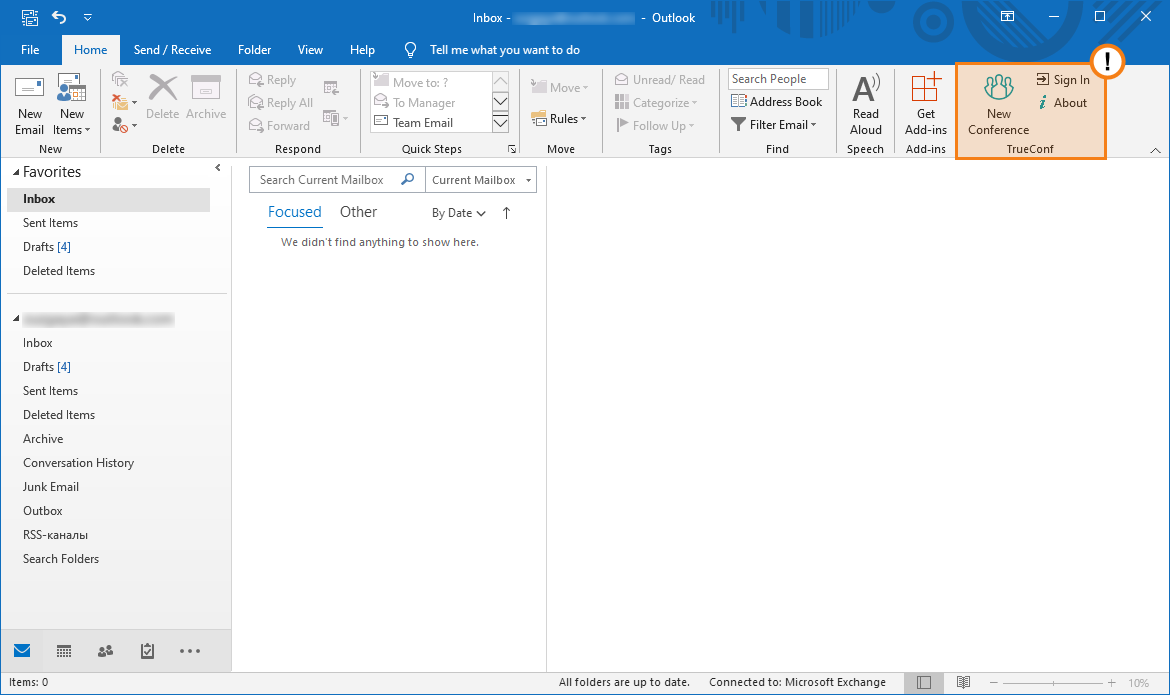1170x695 pixels.
Task: Open the People view in navigation bar
Action: coord(105,651)
